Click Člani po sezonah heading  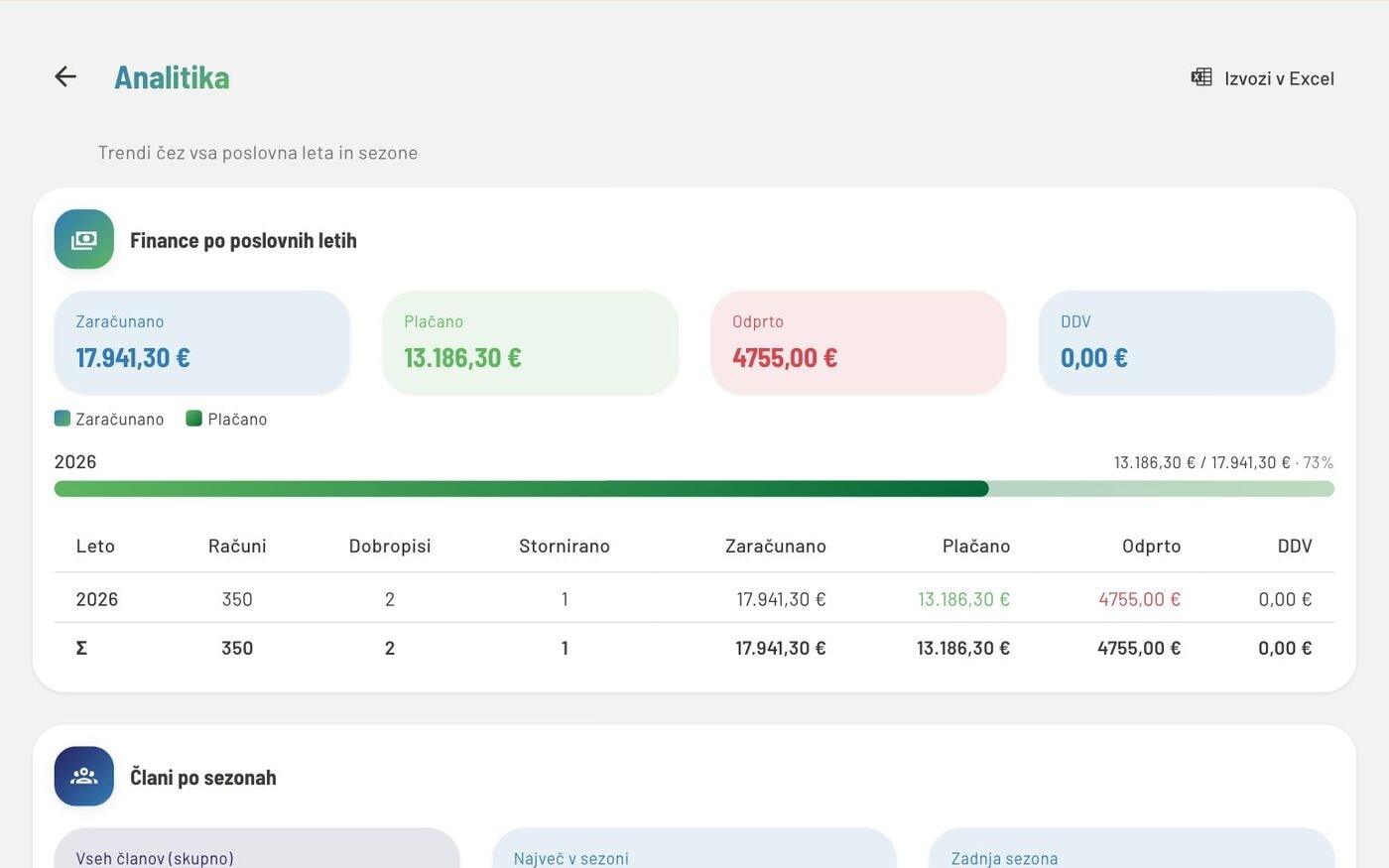[x=203, y=777]
